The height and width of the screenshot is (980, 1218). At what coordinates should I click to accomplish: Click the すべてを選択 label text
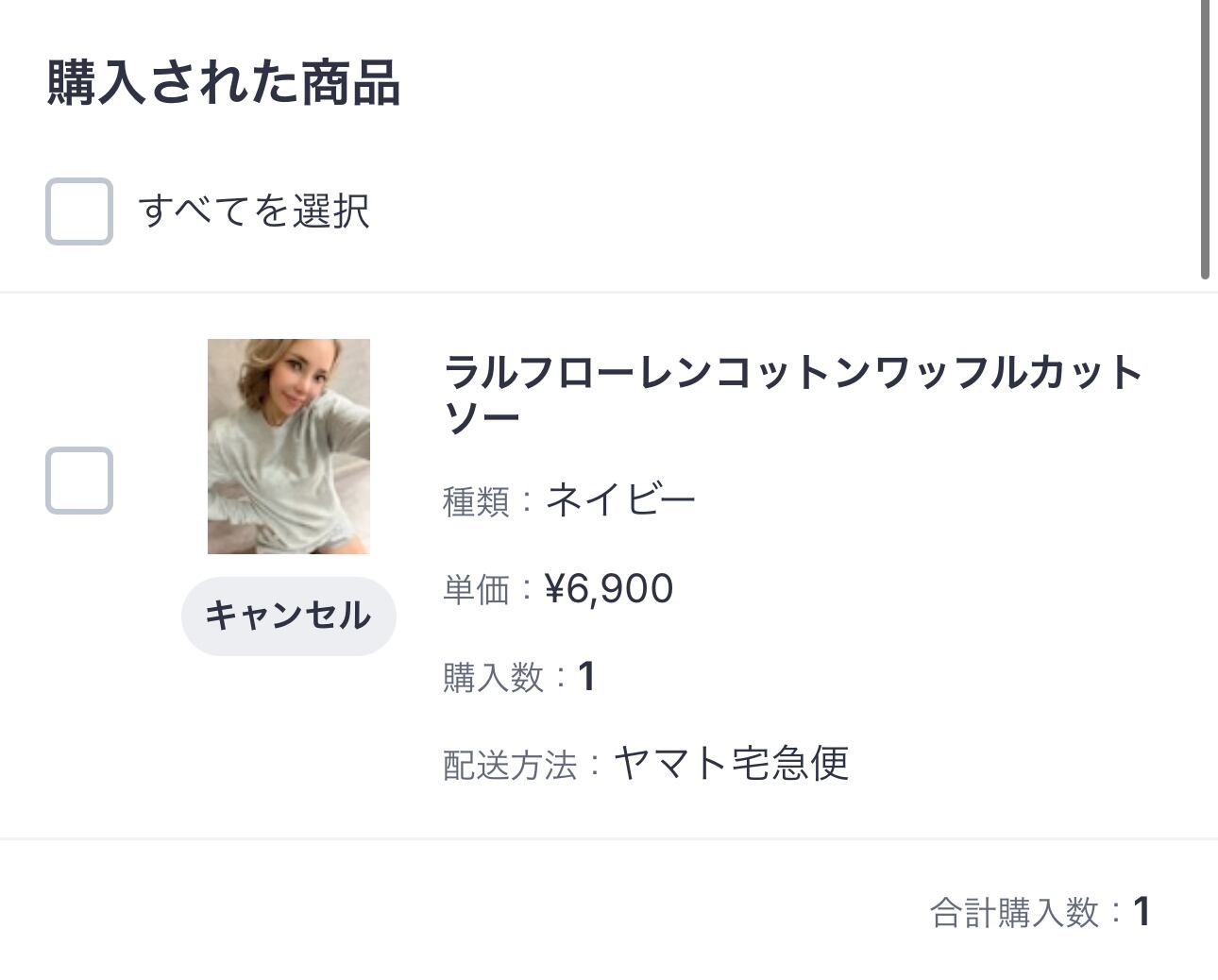(x=253, y=211)
